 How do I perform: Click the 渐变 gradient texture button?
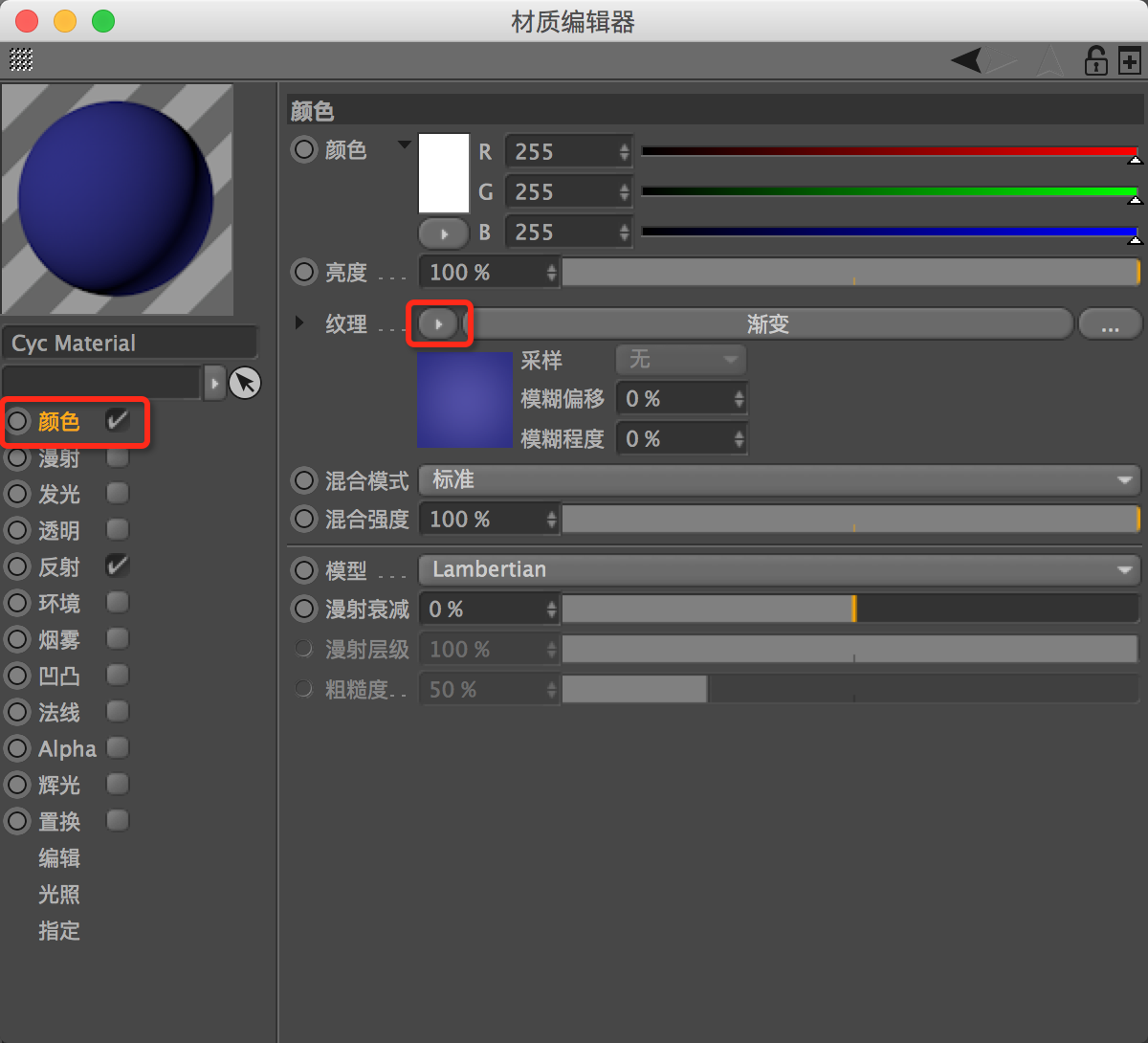[x=768, y=324]
